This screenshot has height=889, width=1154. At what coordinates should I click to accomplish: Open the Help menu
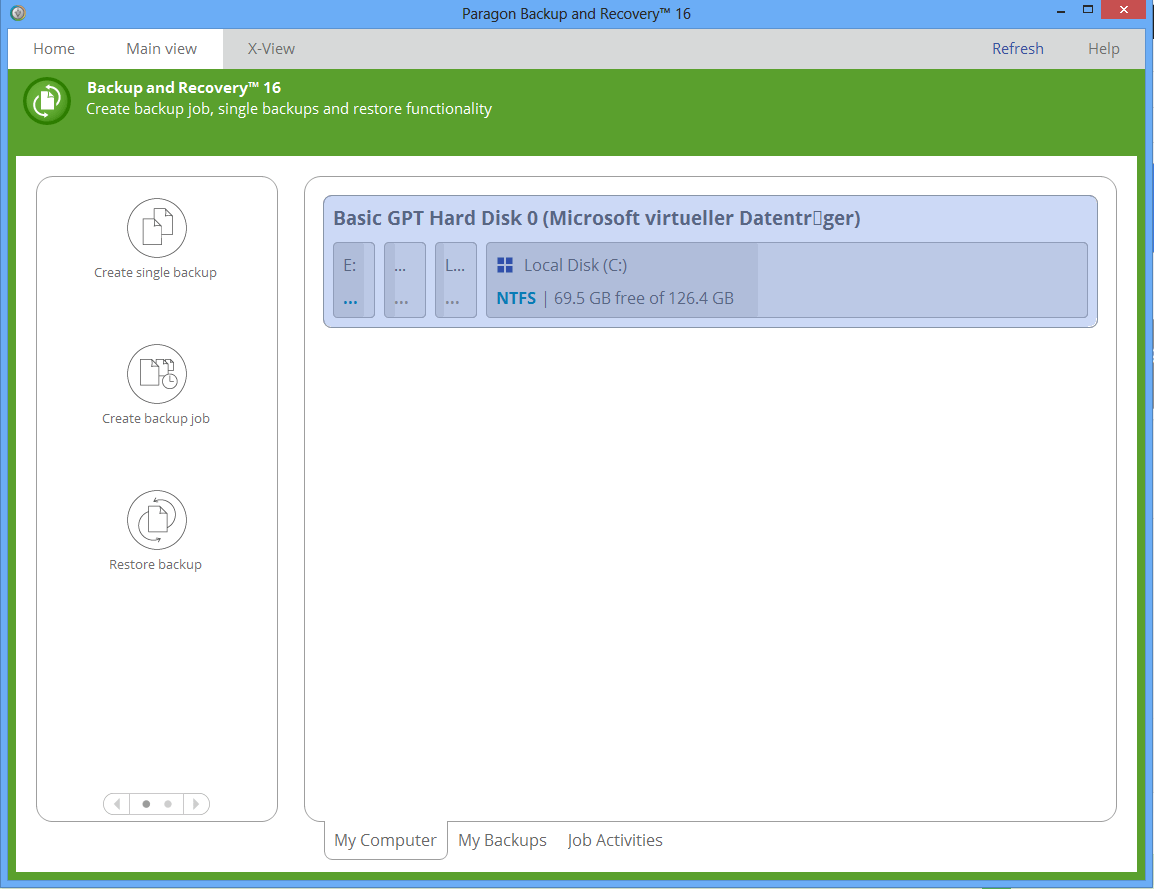(1103, 48)
